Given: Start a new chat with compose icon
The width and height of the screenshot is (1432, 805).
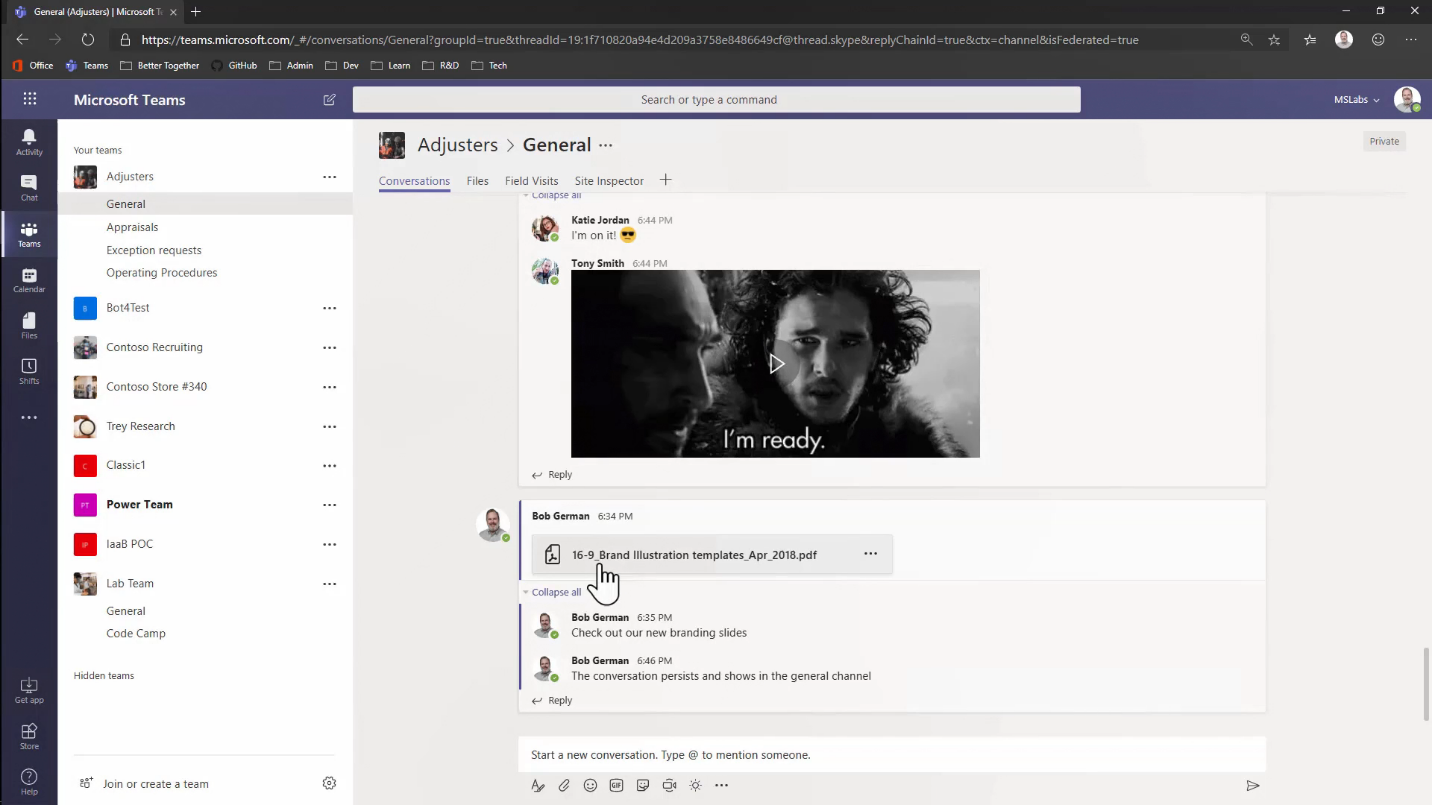Looking at the screenshot, I should pos(330,100).
